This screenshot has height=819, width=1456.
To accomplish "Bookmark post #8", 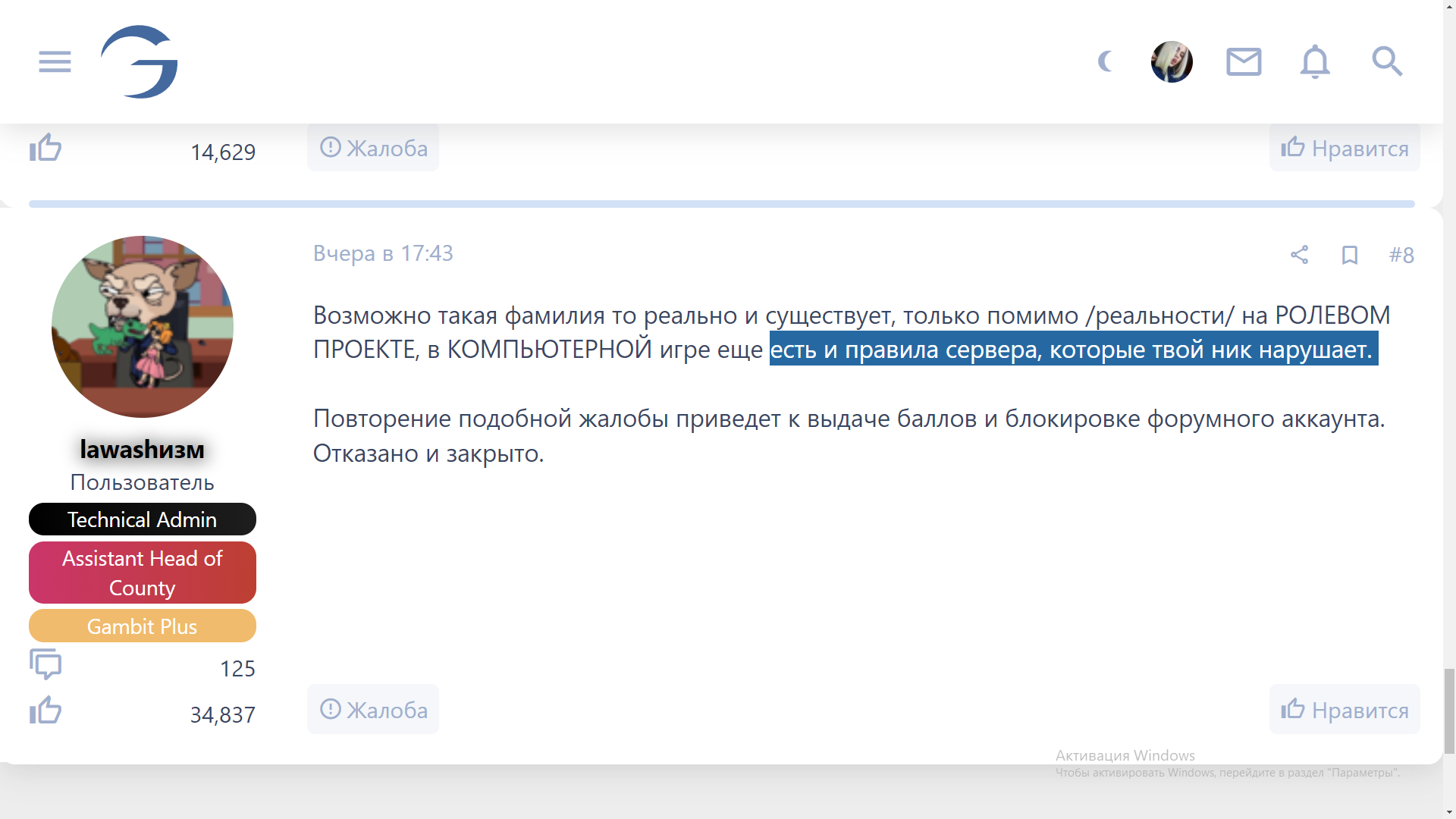I will (x=1350, y=255).
